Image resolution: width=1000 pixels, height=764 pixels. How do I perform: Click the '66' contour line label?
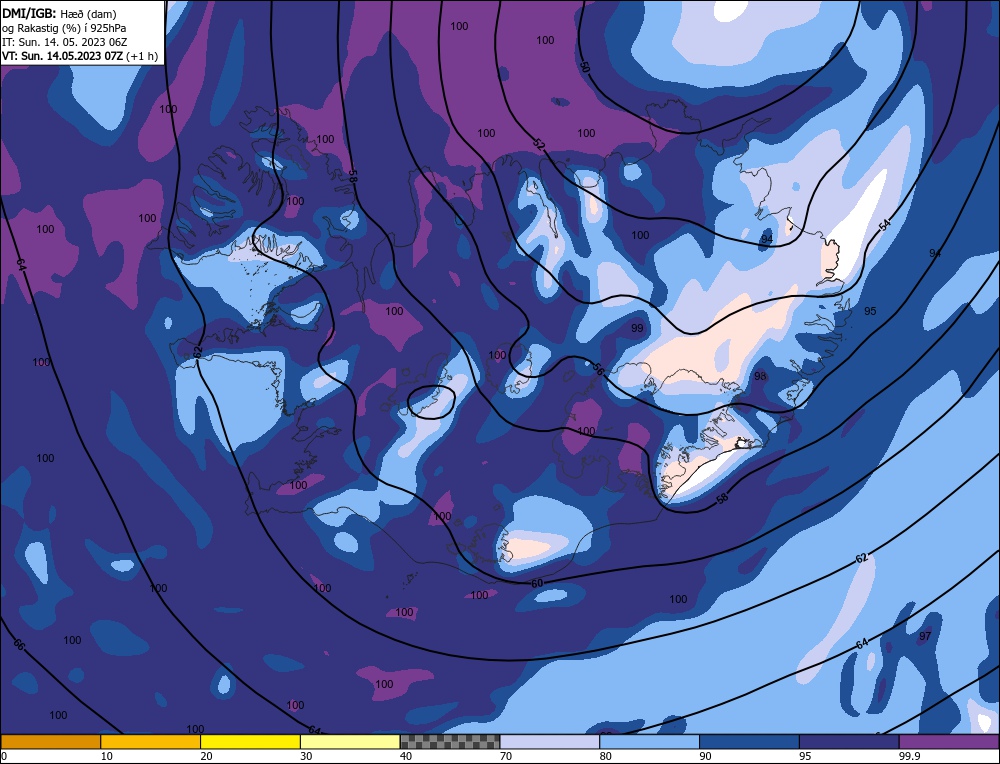(x=19, y=645)
